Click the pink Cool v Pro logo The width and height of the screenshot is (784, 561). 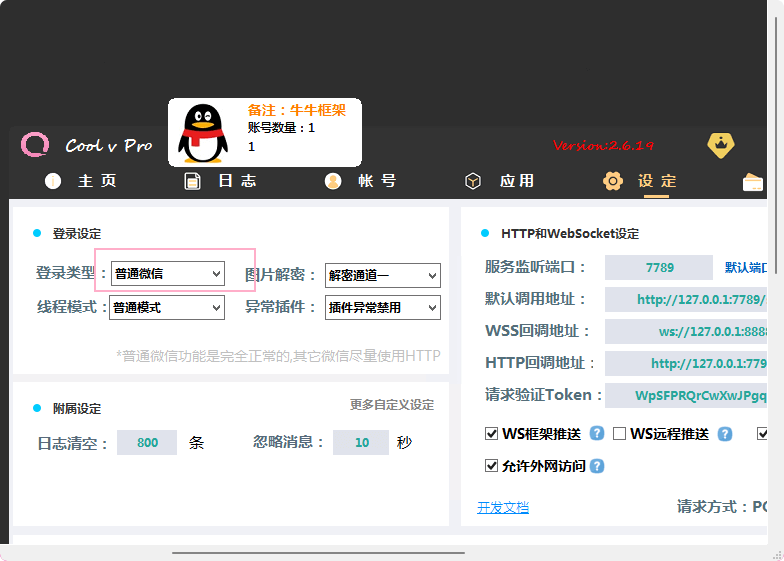pos(35,145)
